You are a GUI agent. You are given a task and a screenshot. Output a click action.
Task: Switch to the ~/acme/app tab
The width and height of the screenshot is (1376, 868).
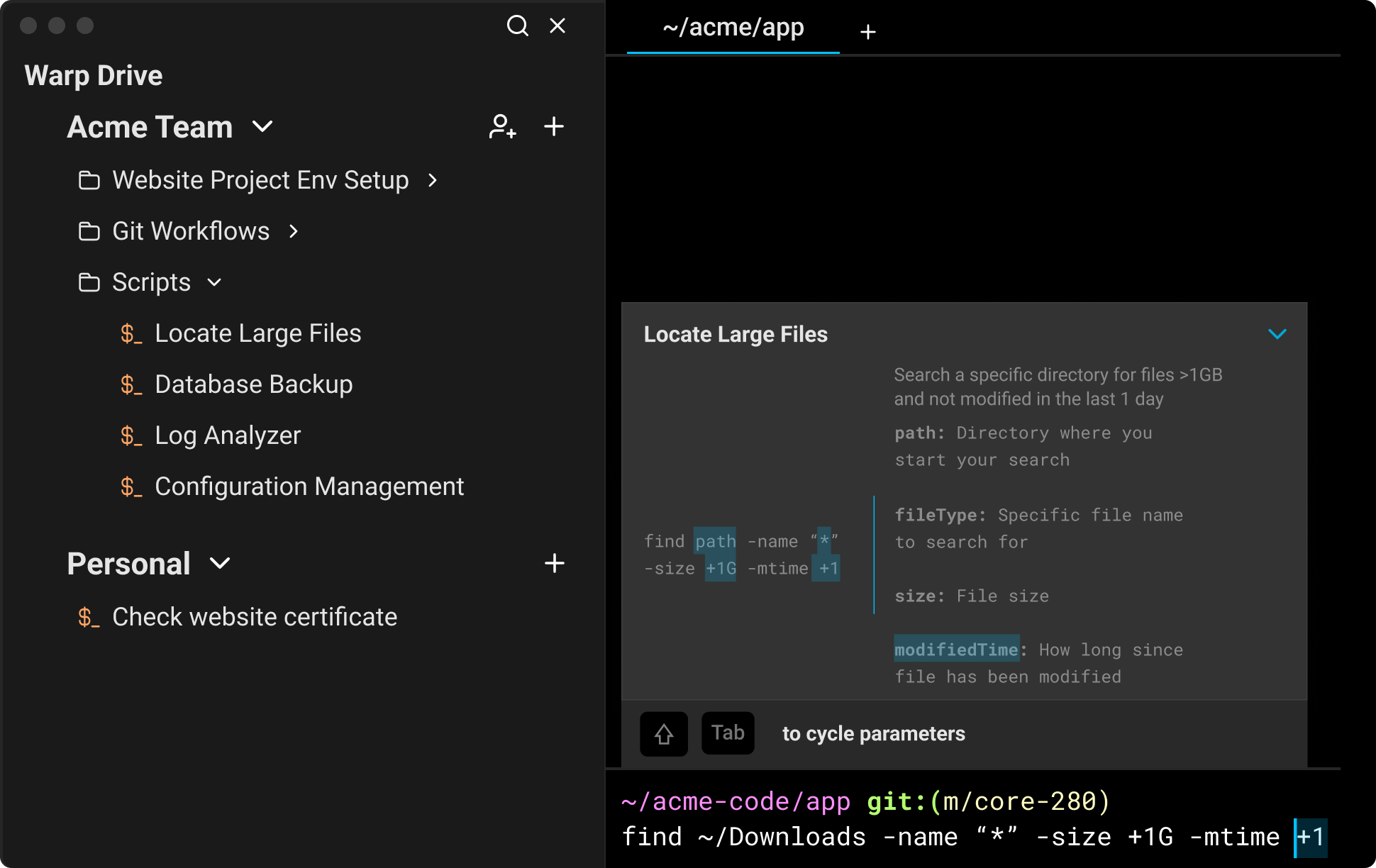733,28
